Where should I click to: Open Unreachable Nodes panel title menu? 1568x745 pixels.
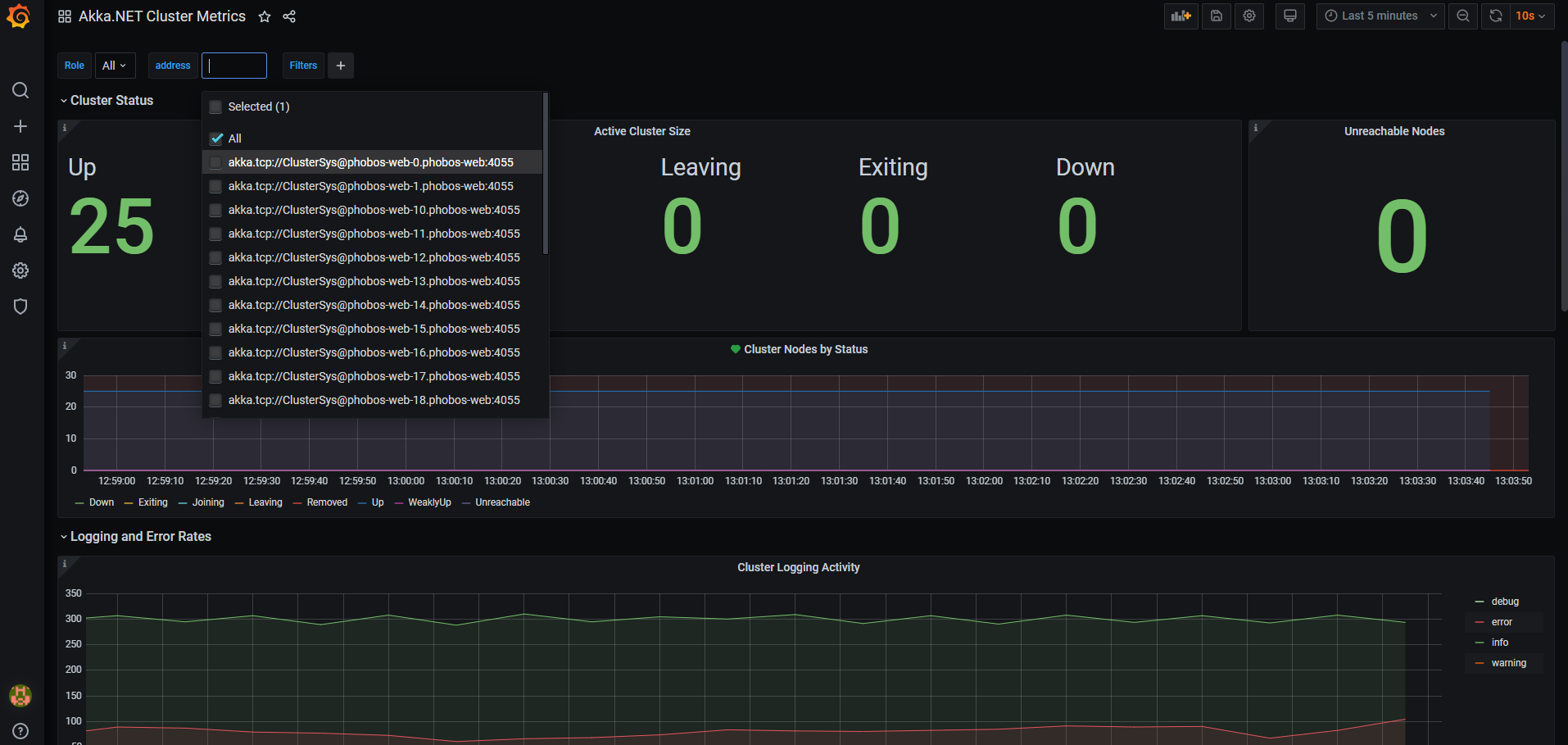coord(1394,131)
